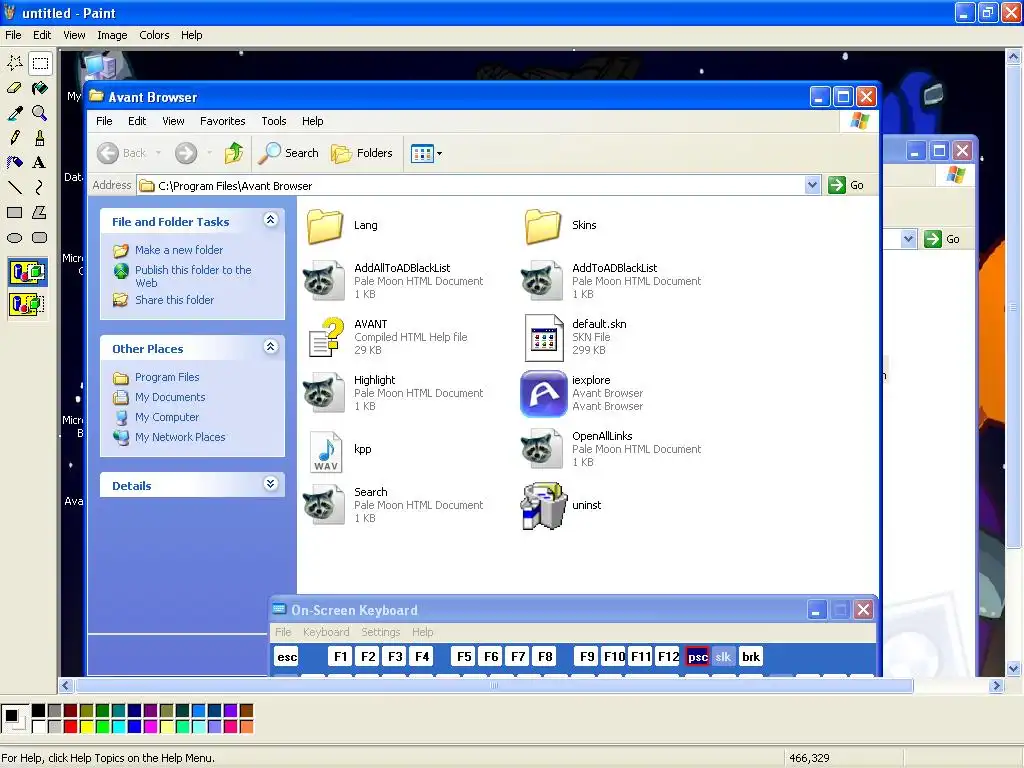Collapse the Other Places panel
1024x768 pixels.
coord(270,347)
